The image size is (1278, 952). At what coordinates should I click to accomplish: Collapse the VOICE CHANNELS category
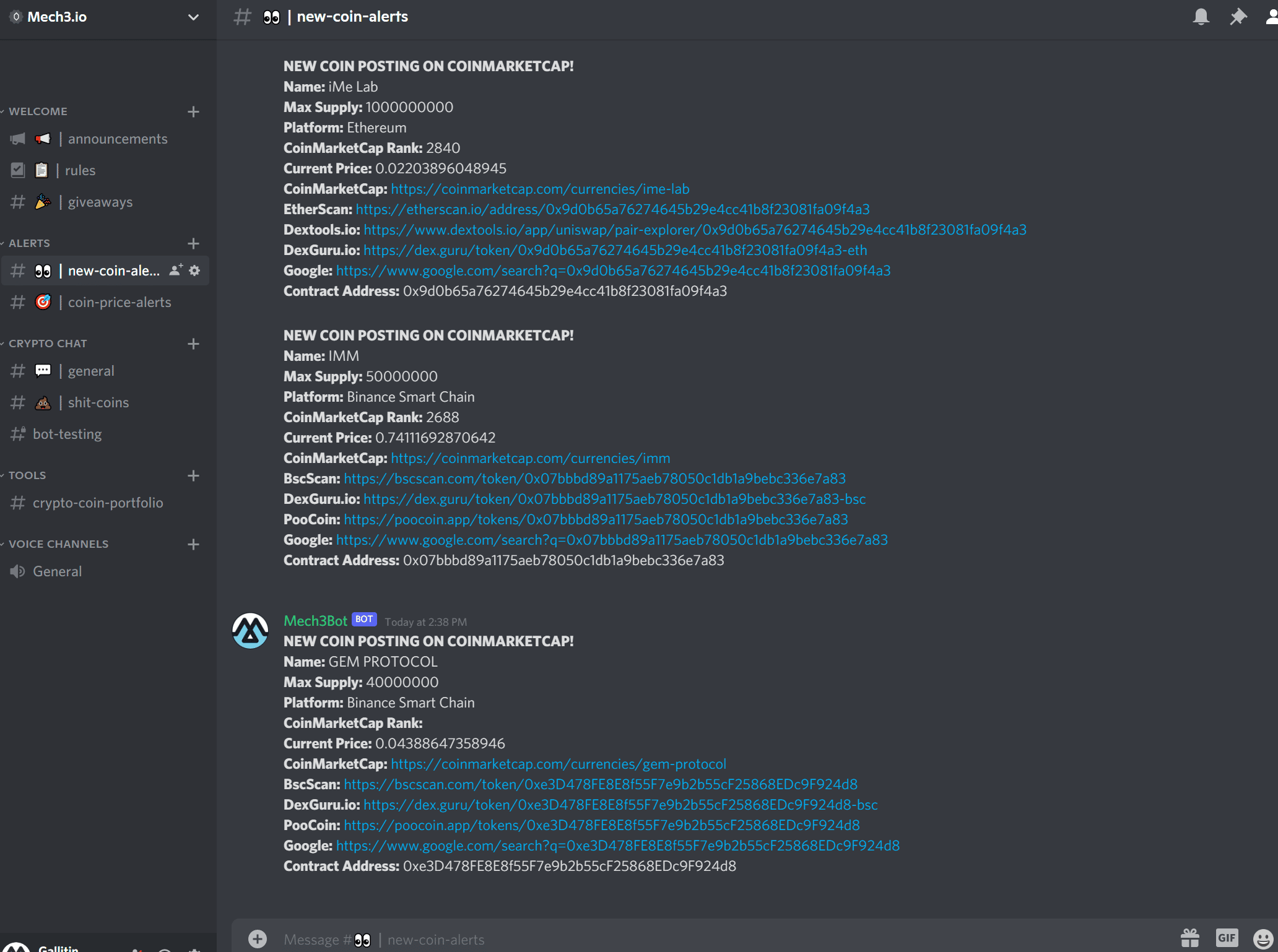tap(58, 544)
